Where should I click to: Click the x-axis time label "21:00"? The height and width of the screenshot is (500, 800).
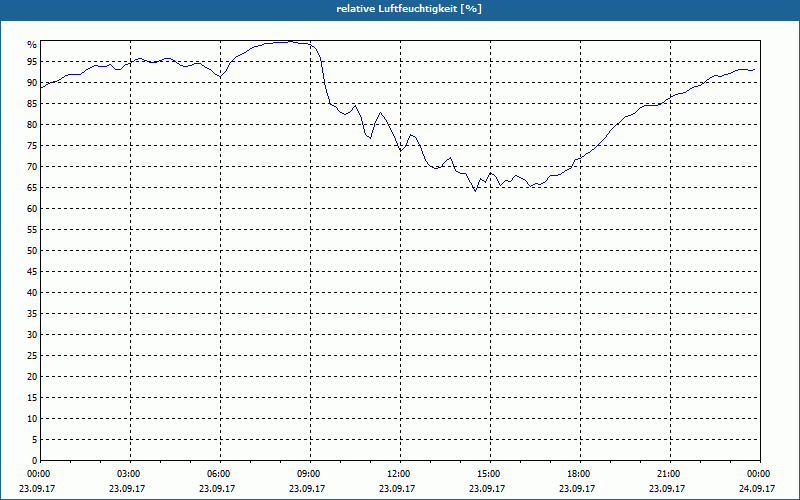(670, 474)
